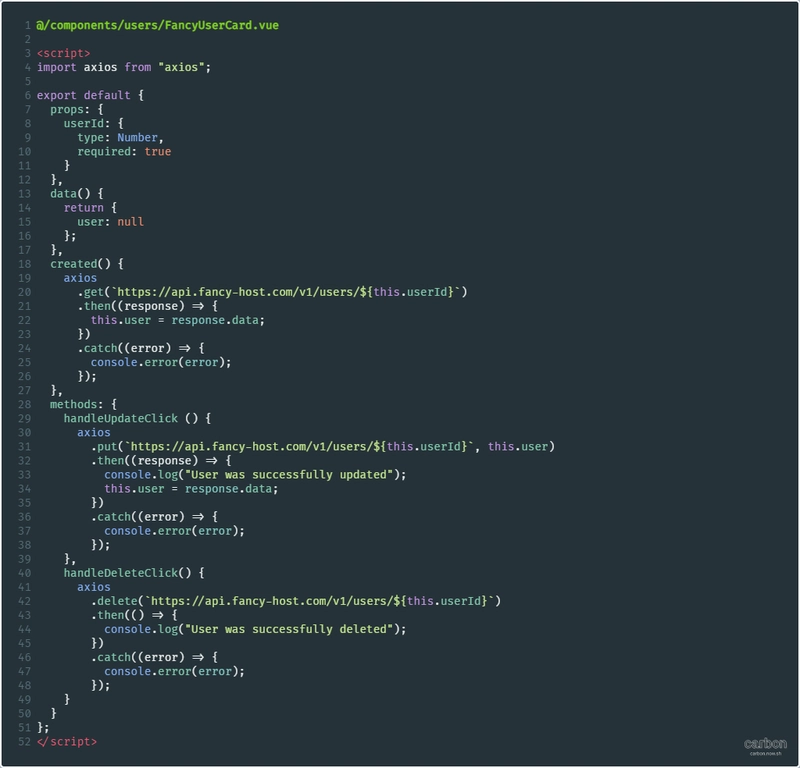This screenshot has height=768, width=800.
Task: Click ".then((response) => {" on line 32
Action: (x=161, y=461)
